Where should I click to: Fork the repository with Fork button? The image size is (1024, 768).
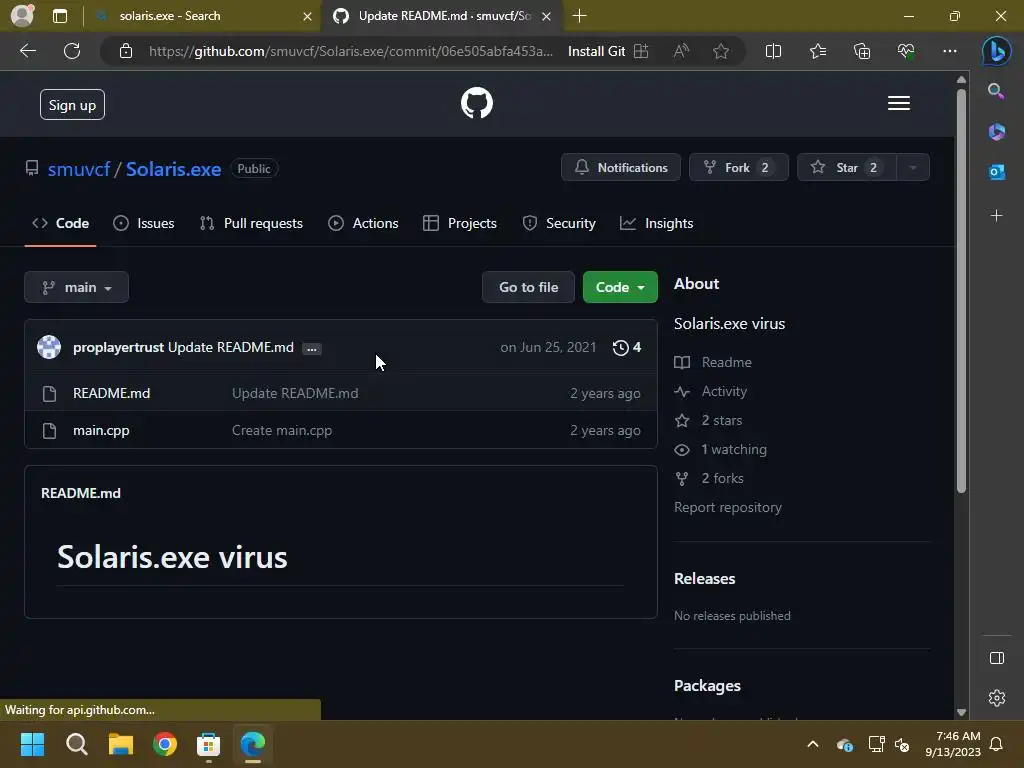tap(739, 168)
